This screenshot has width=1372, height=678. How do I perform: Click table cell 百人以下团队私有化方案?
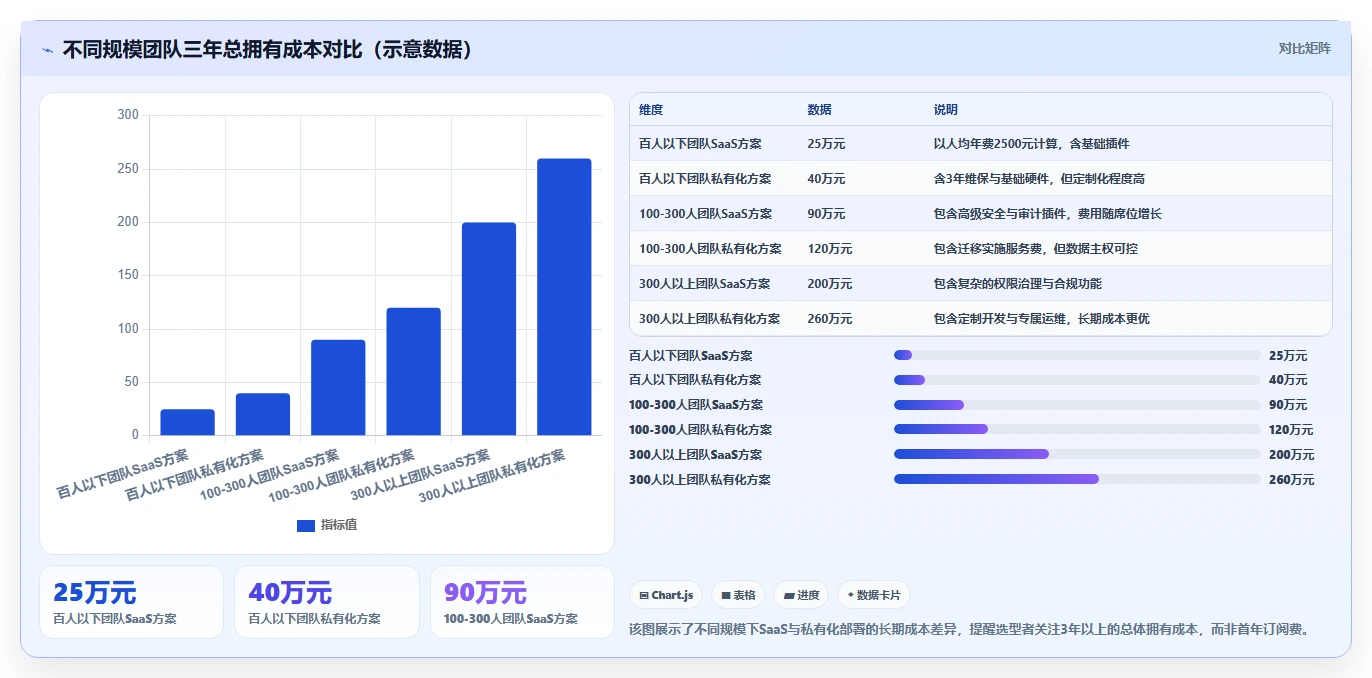tap(705, 179)
